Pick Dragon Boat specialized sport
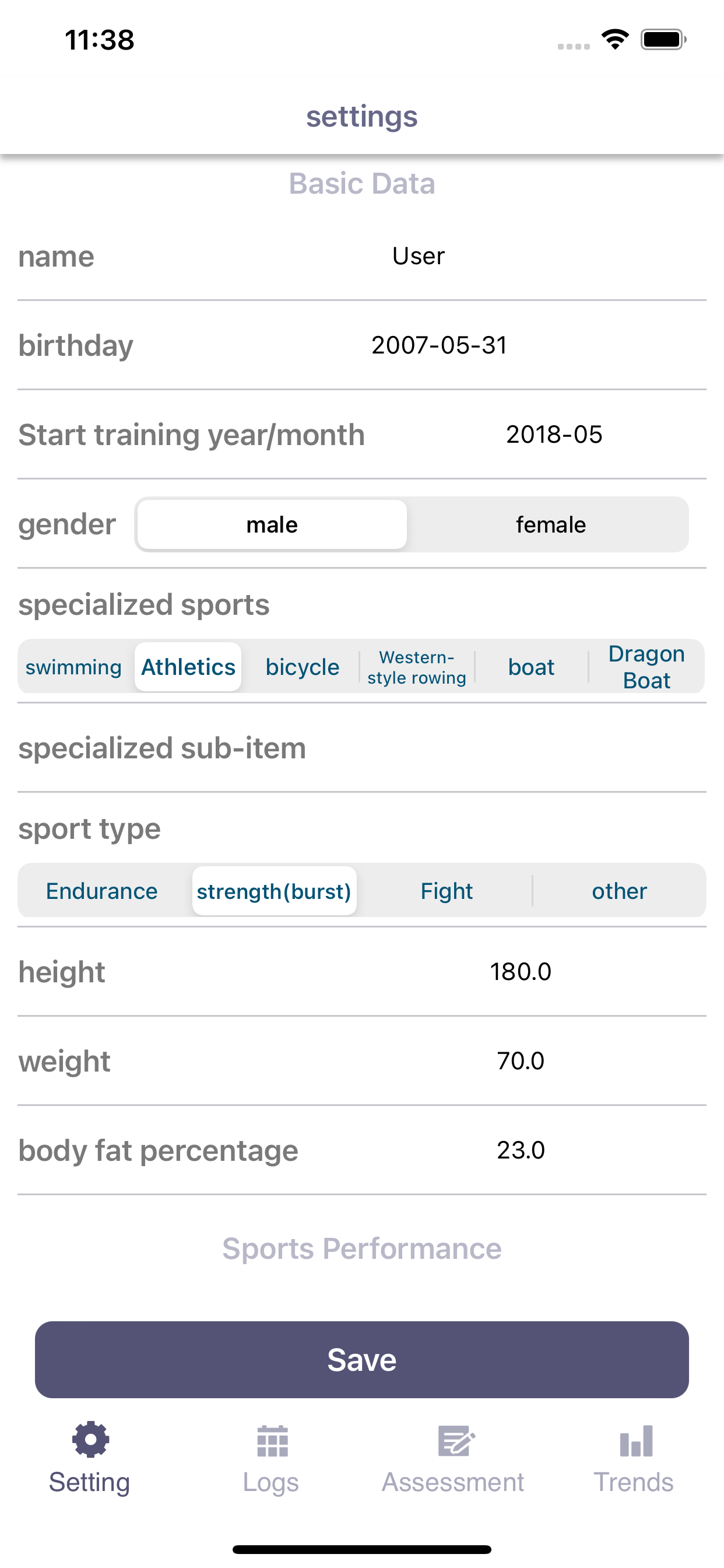Image resolution: width=724 pixels, height=1568 pixels. [x=646, y=667]
